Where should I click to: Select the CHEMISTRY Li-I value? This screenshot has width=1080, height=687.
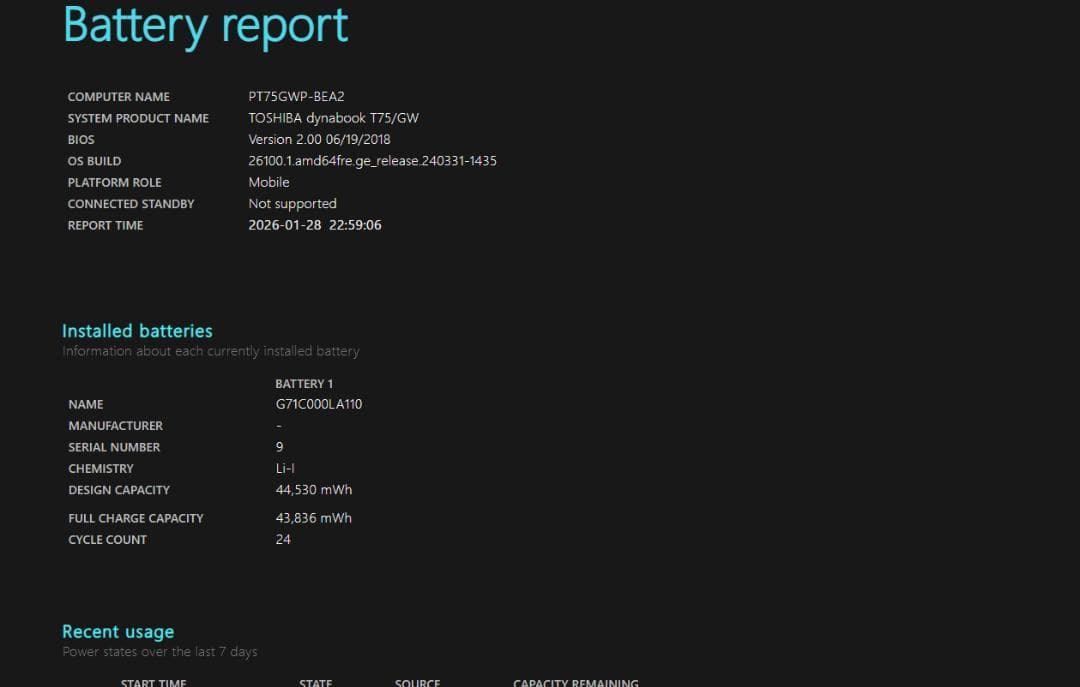[x=285, y=468]
